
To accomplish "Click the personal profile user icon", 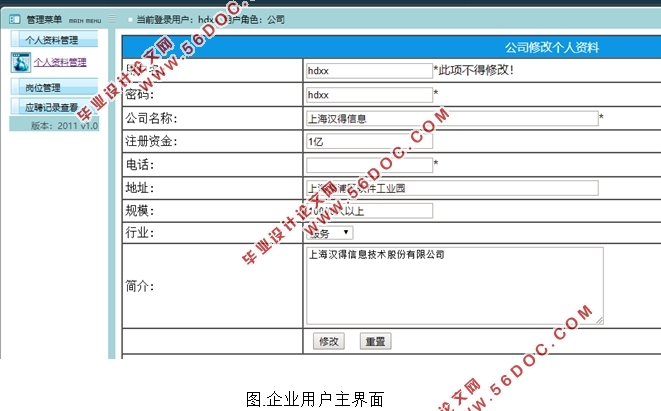I will 21,62.
